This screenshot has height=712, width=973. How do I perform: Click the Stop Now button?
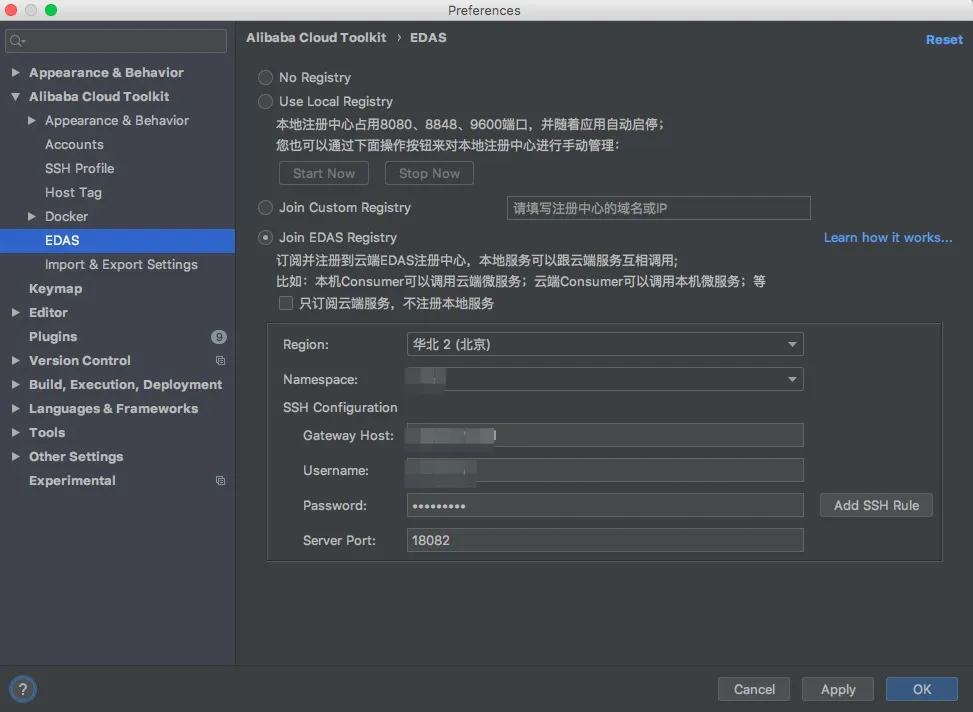(x=429, y=173)
